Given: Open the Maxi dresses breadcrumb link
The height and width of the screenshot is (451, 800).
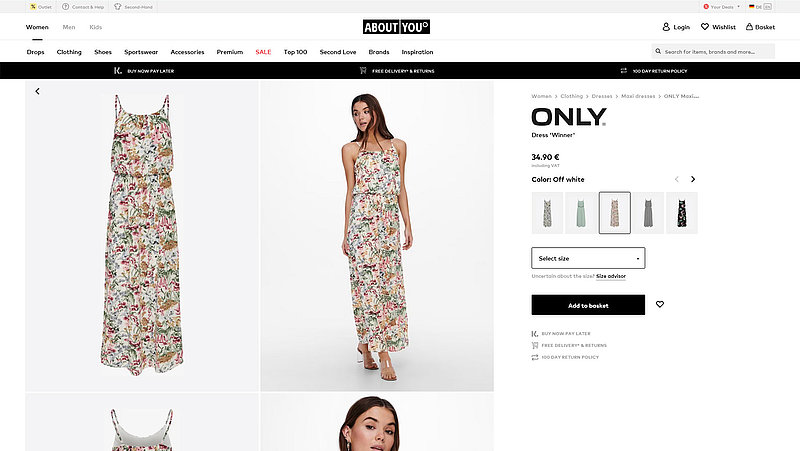Looking at the screenshot, I should tap(640, 96).
